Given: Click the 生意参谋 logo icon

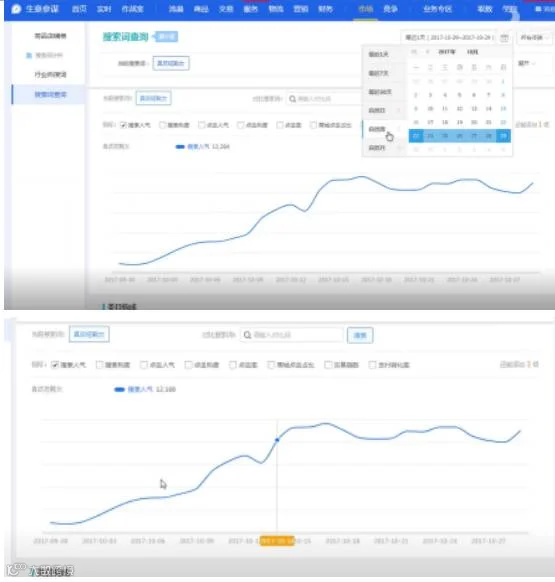Looking at the screenshot, I should [16, 9].
